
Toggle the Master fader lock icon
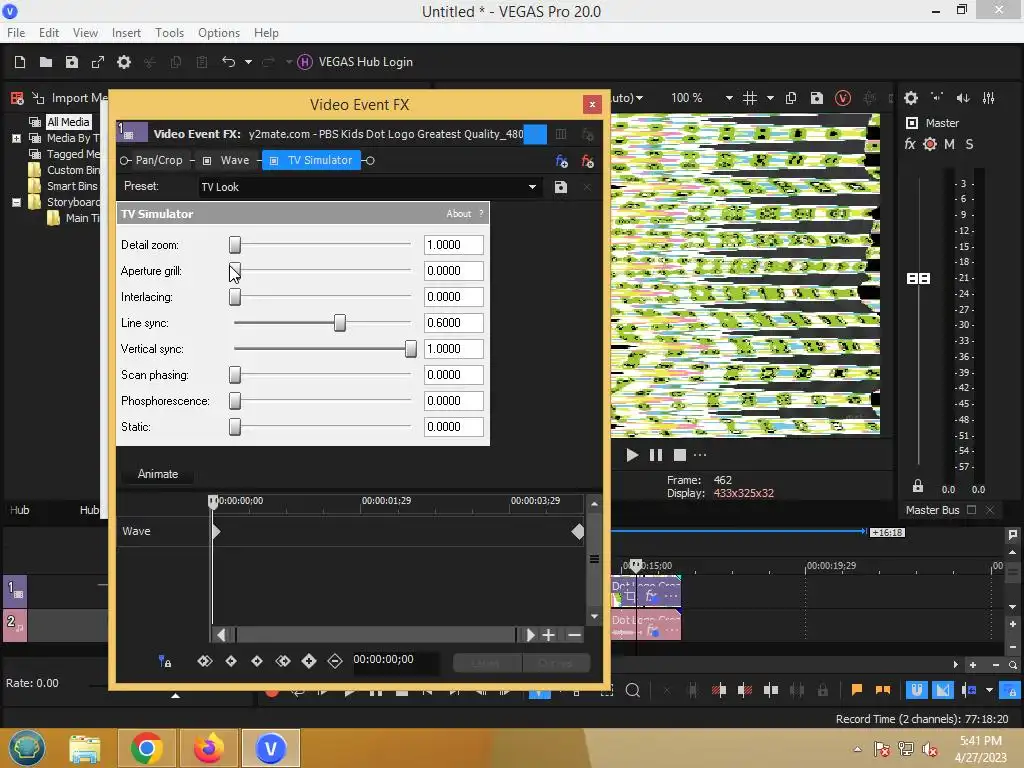pyautogui.click(x=918, y=486)
